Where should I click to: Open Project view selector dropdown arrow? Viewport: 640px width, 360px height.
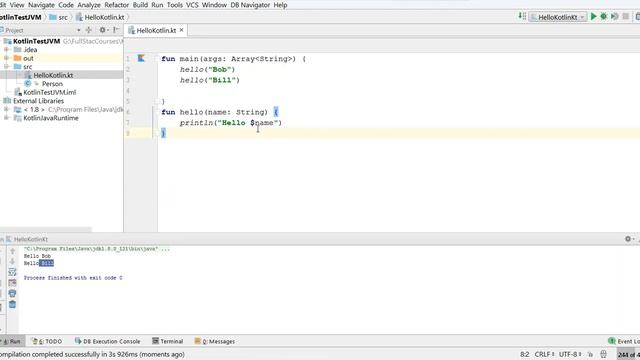tap(78, 30)
